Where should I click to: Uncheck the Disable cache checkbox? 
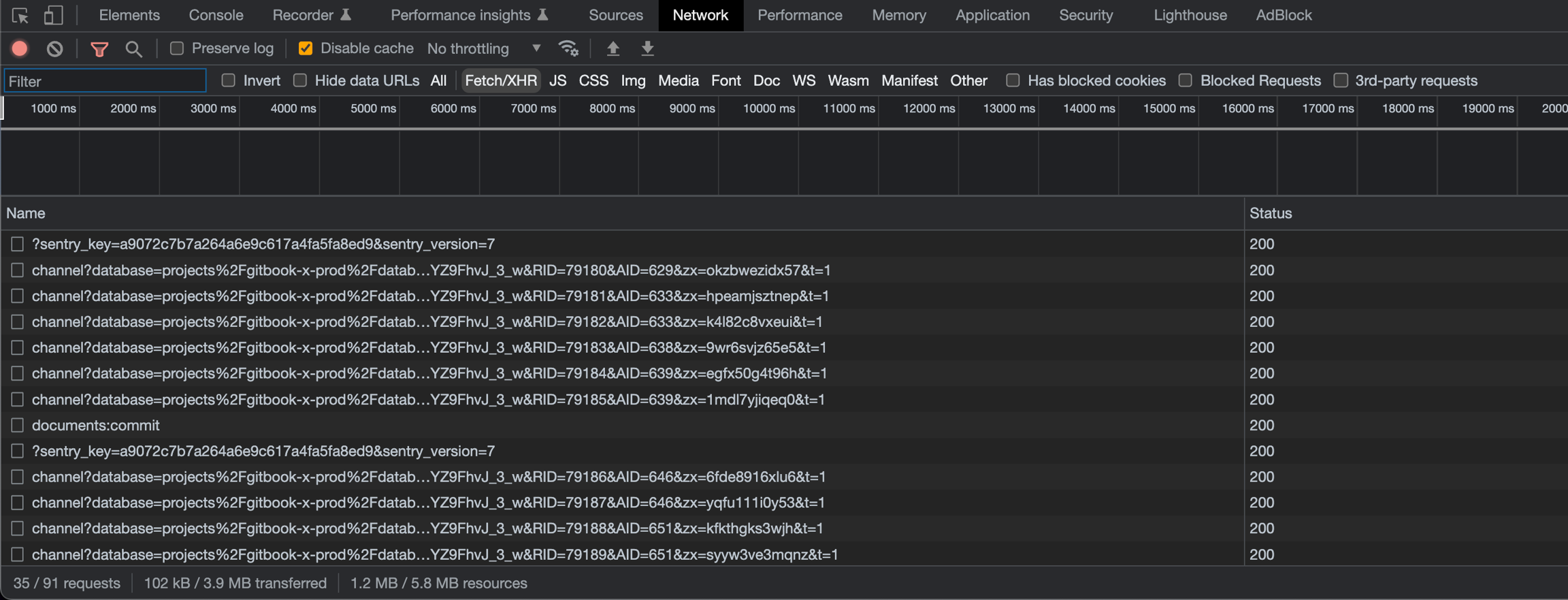coord(306,48)
